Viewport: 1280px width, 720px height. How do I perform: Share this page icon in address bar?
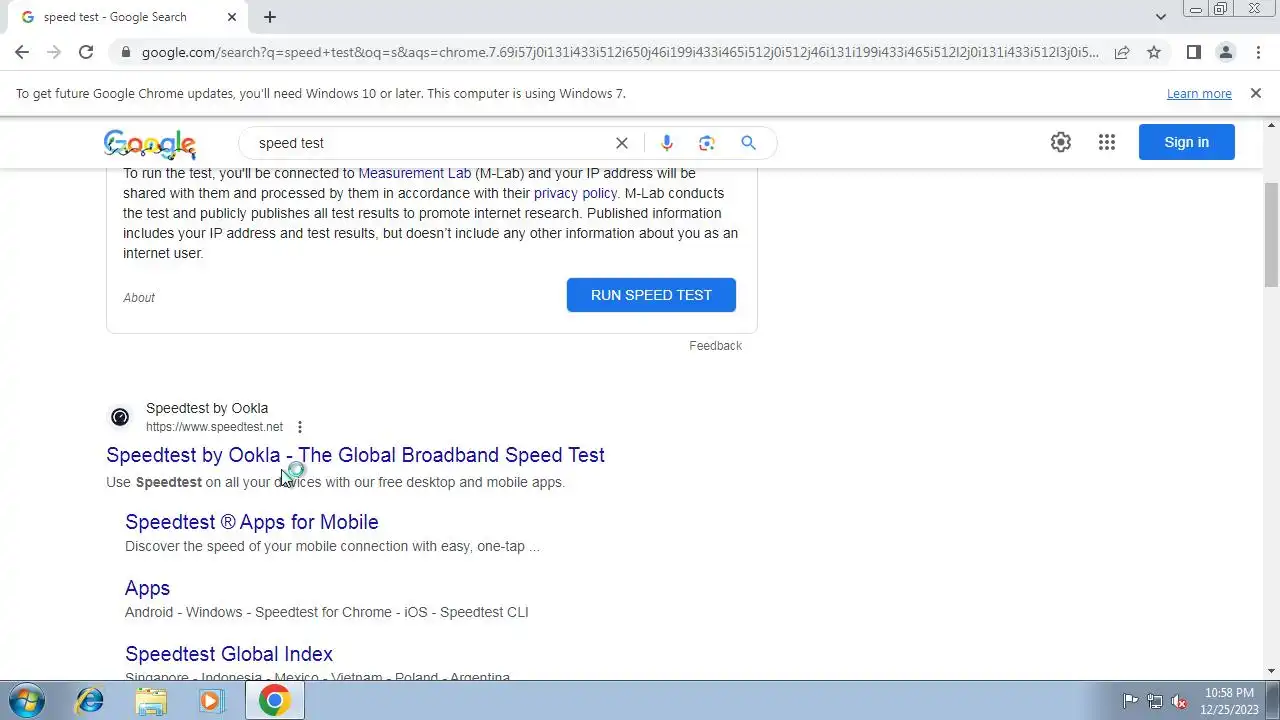pyautogui.click(x=1122, y=52)
